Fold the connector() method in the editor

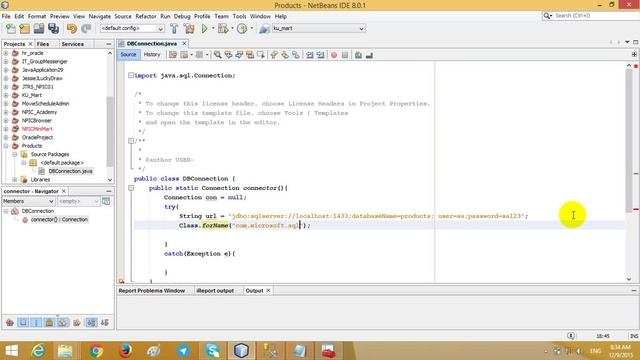pos(131,188)
